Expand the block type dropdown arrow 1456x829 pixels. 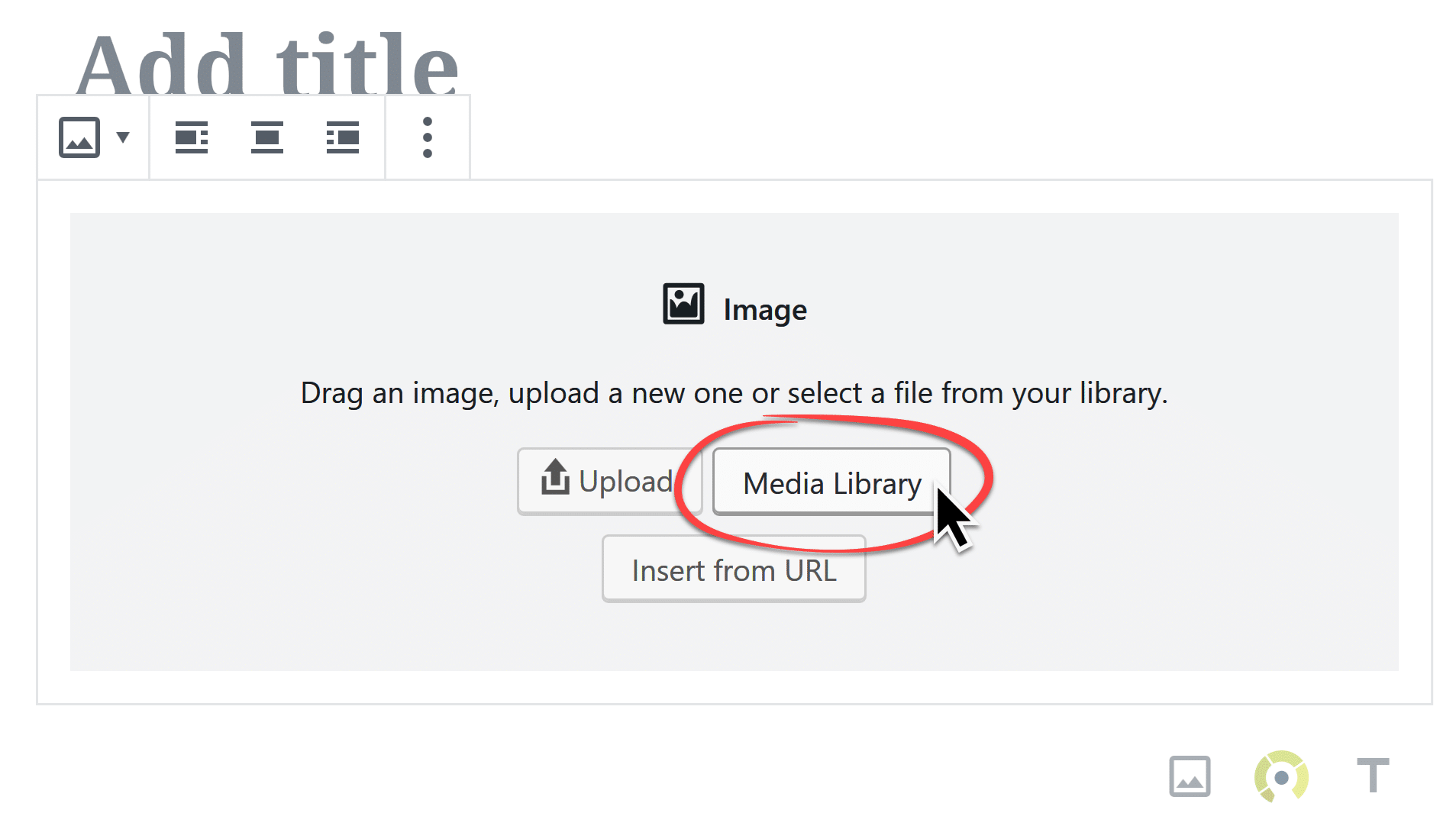pos(123,137)
